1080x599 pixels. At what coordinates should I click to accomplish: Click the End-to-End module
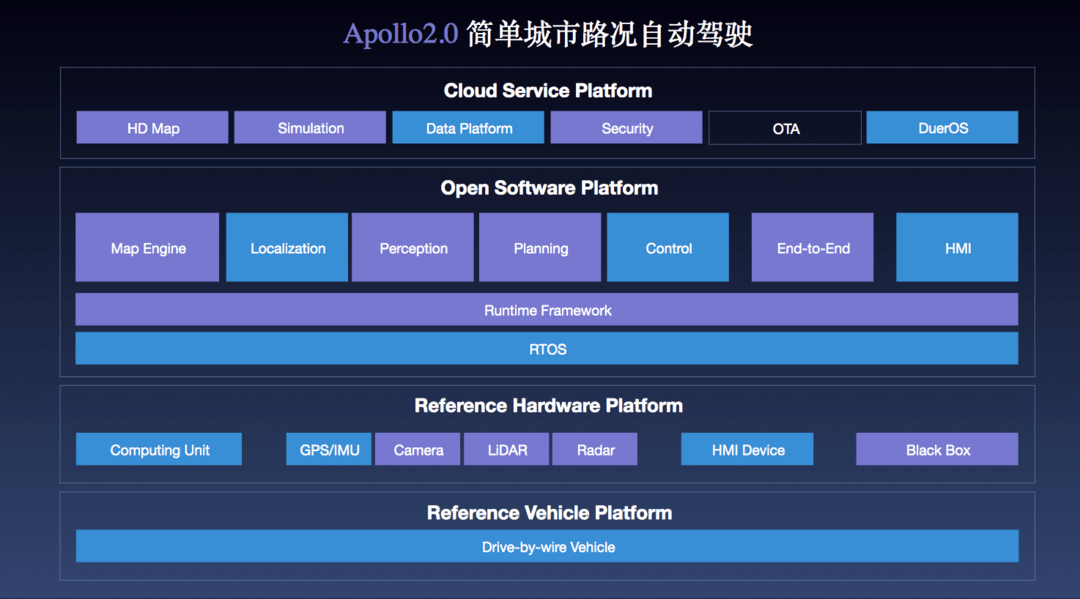(x=813, y=247)
